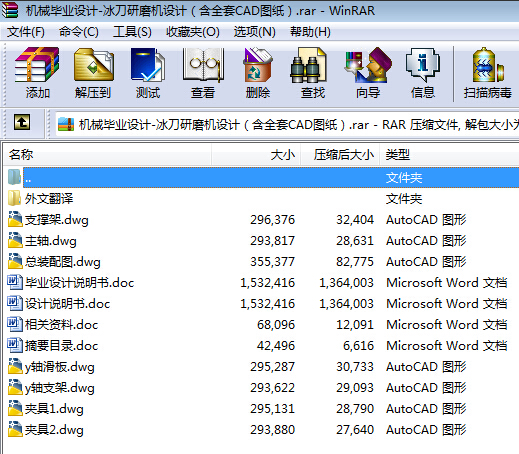Click the 测试 (Test) toolbar icon
Image resolution: width=519 pixels, height=454 pixels.
147,65
